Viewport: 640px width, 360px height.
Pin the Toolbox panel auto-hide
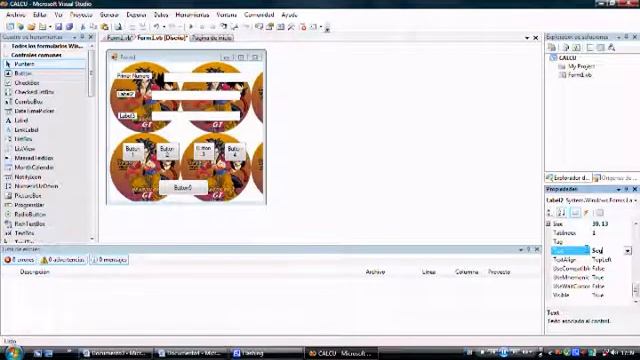pos(82,37)
